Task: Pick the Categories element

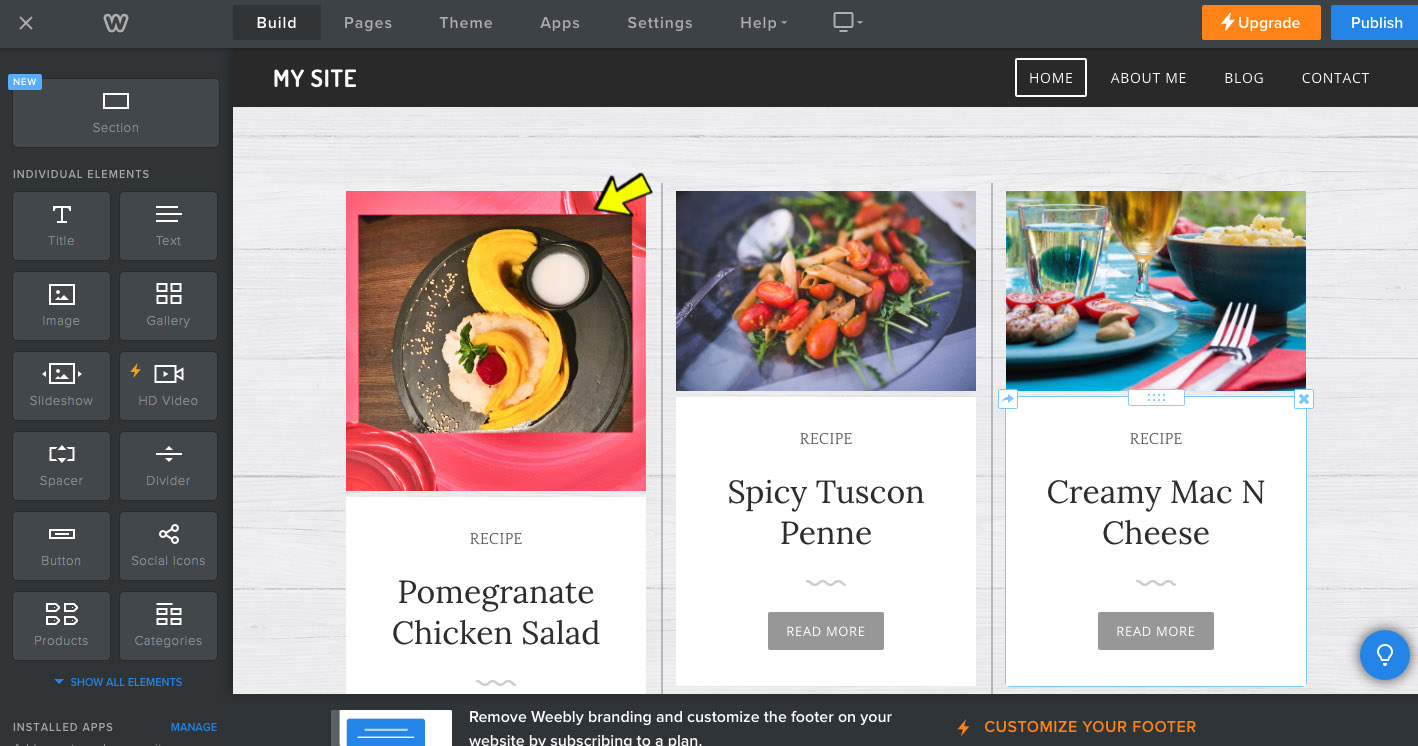Action: [x=168, y=626]
